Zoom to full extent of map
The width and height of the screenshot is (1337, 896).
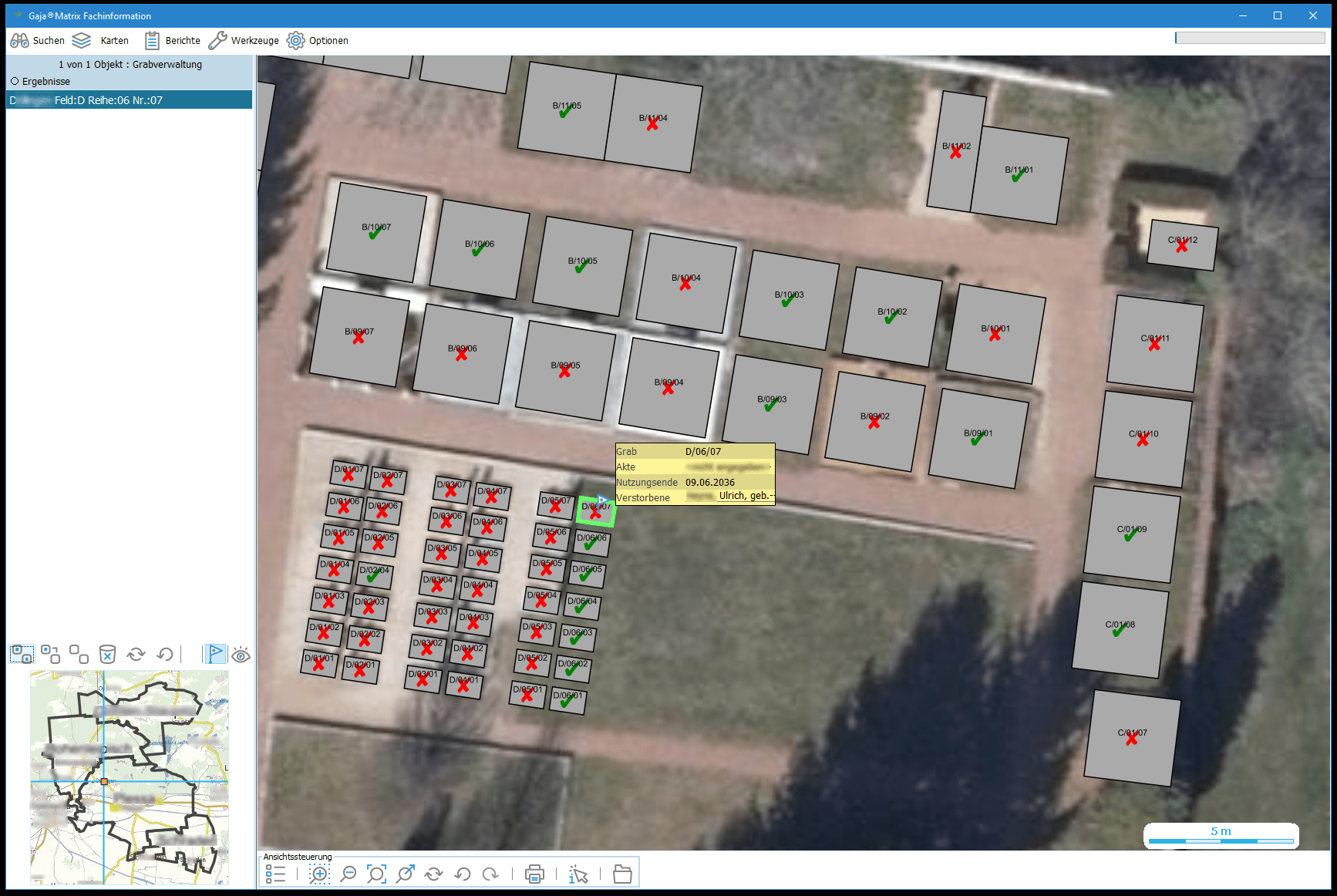(x=376, y=874)
